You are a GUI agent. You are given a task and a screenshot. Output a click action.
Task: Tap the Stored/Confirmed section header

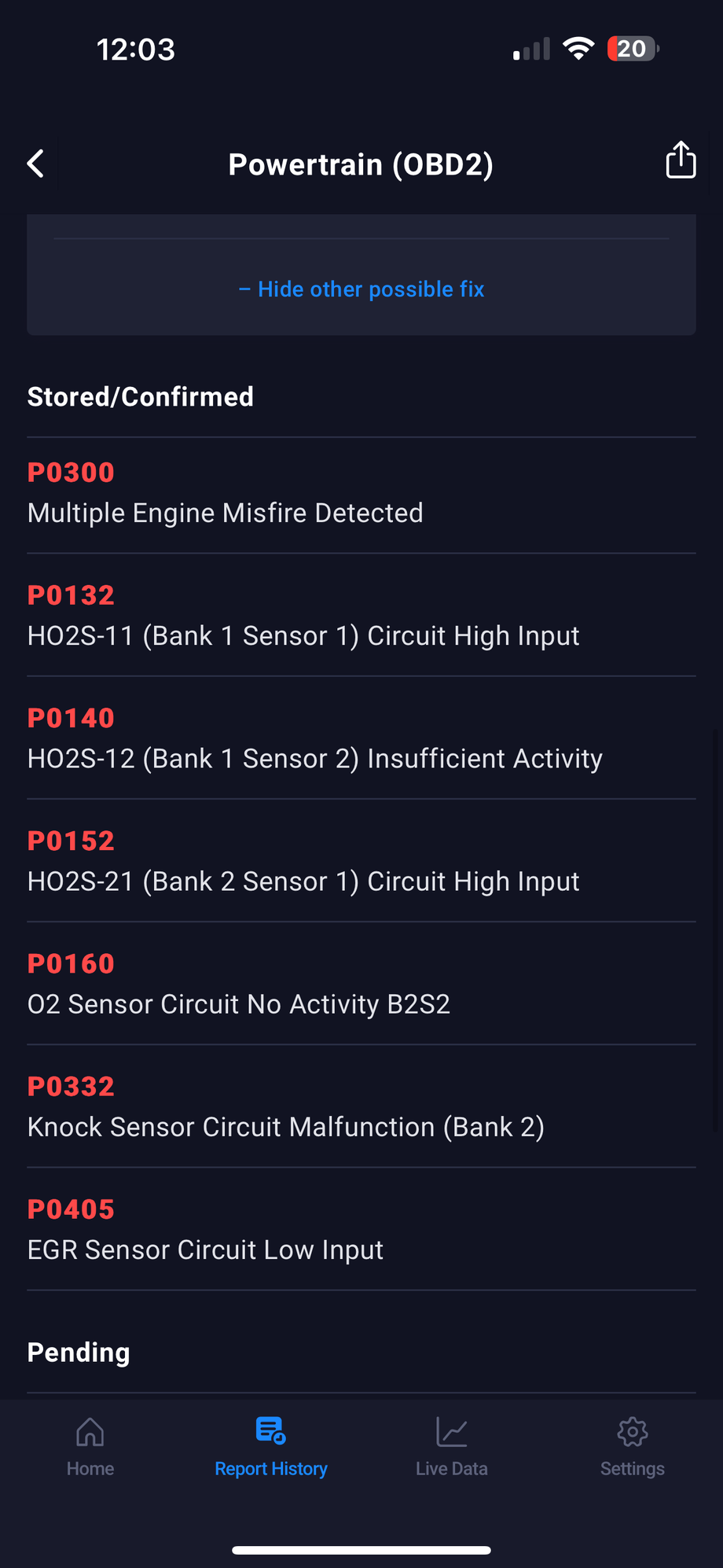pyautogui.click(x=141, y=397)
